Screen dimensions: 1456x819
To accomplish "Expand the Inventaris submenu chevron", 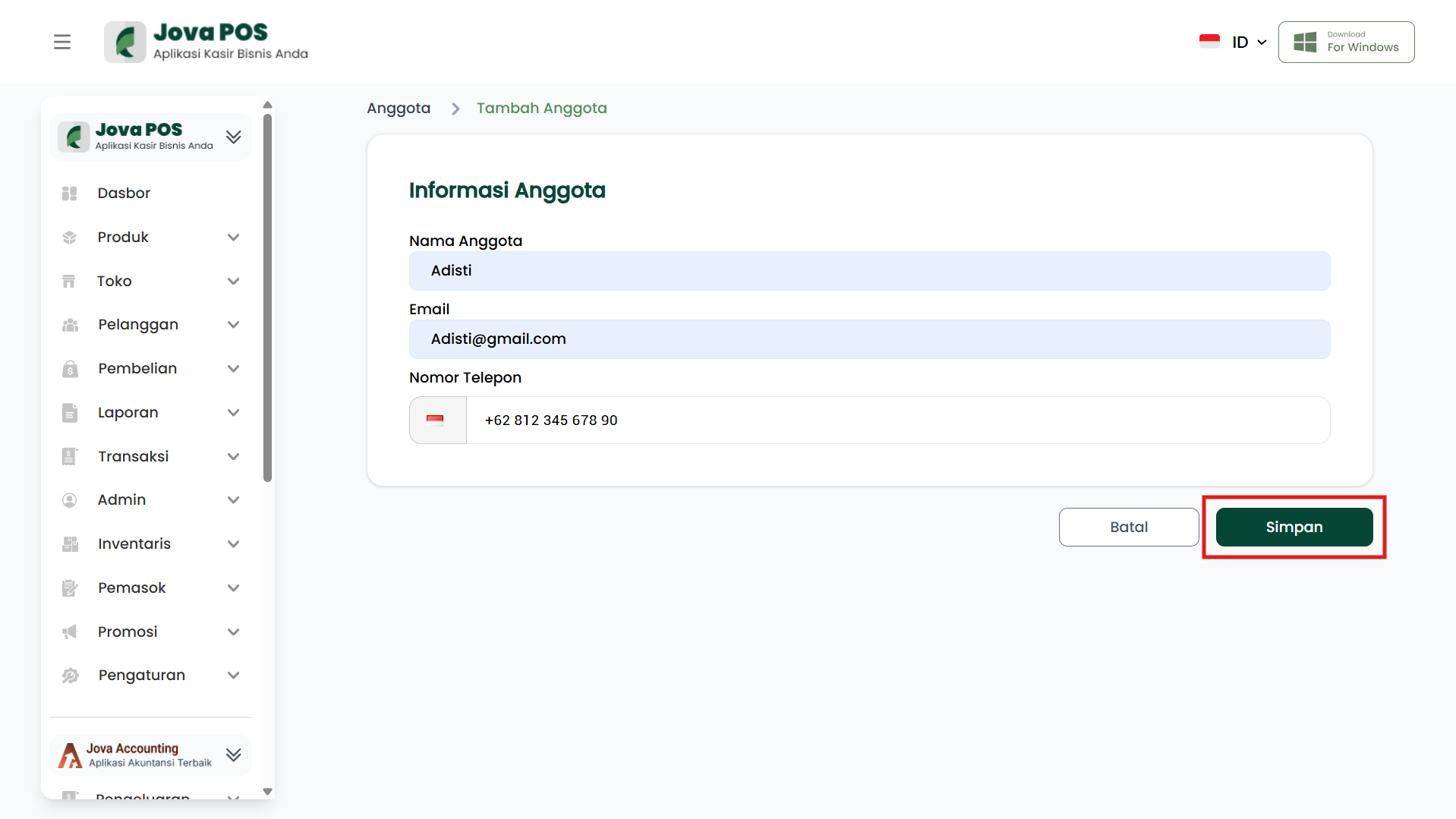I will 233,544.
